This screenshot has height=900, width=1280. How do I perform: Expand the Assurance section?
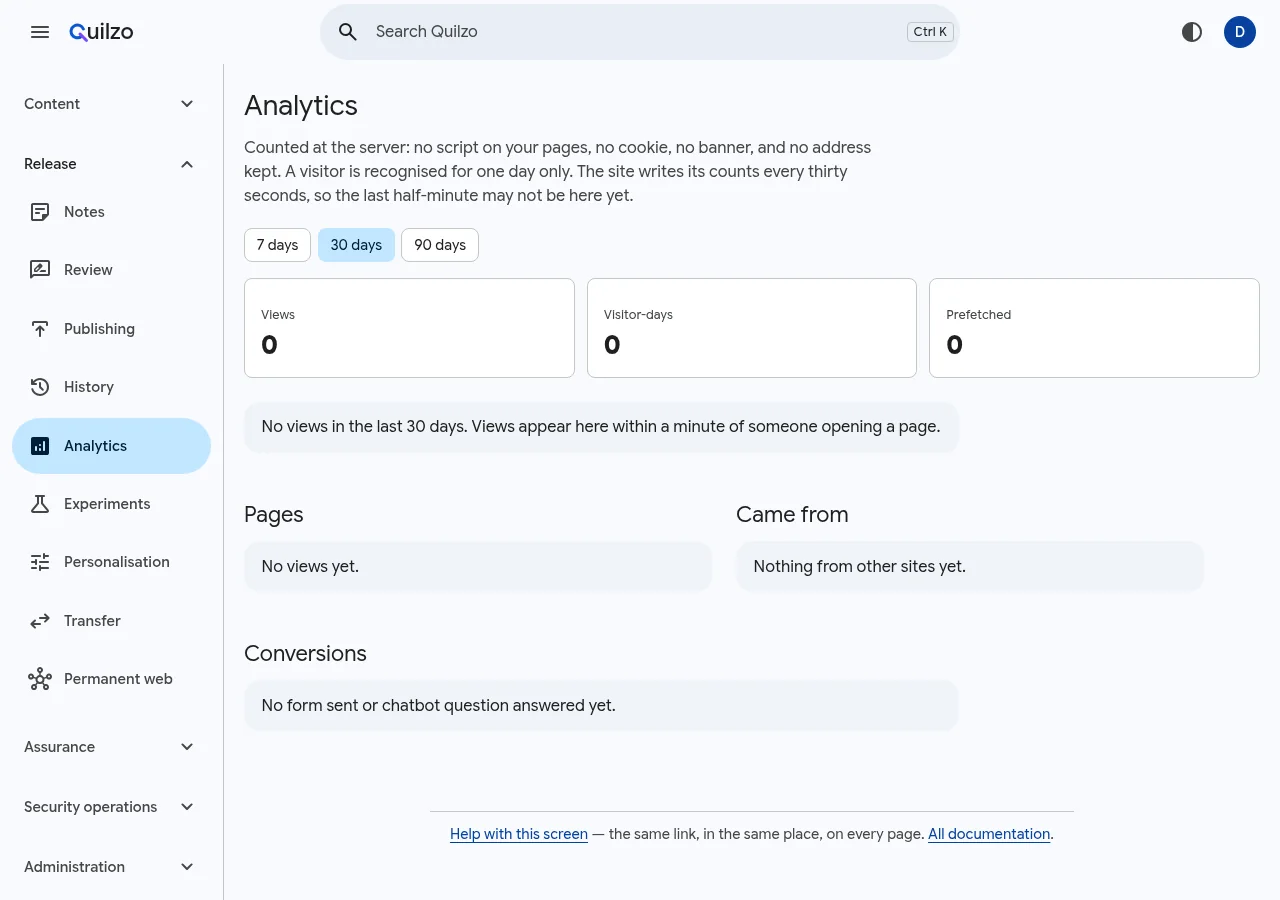coord(111,747)
